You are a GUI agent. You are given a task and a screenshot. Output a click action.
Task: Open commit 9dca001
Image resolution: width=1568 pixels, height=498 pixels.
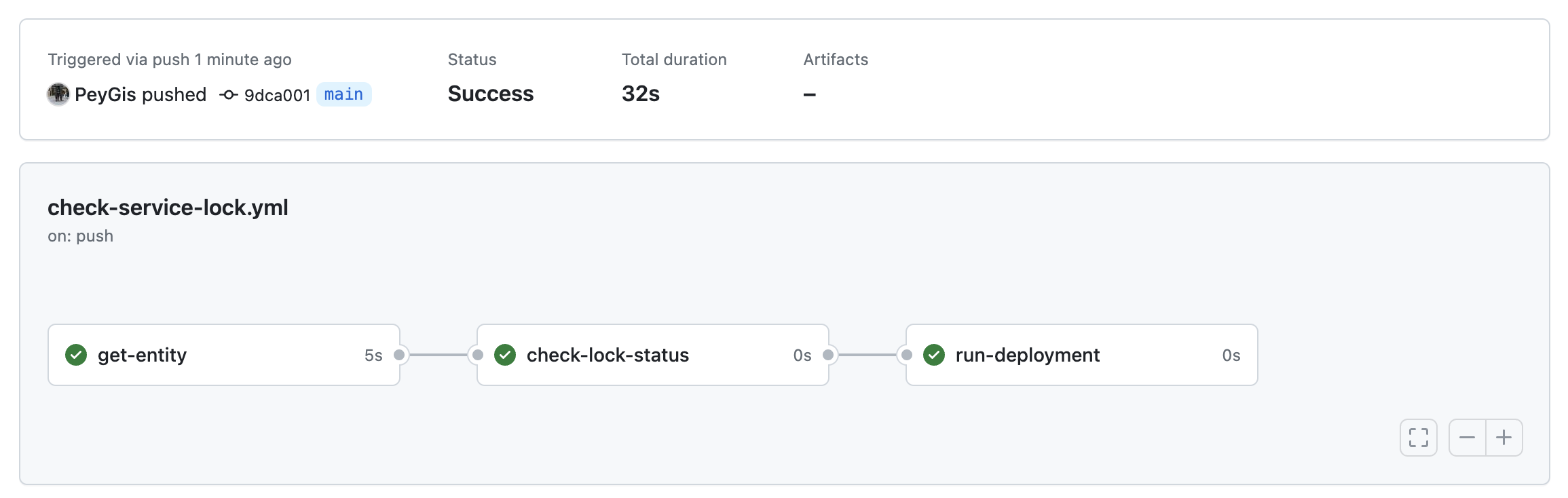point(277,95)
